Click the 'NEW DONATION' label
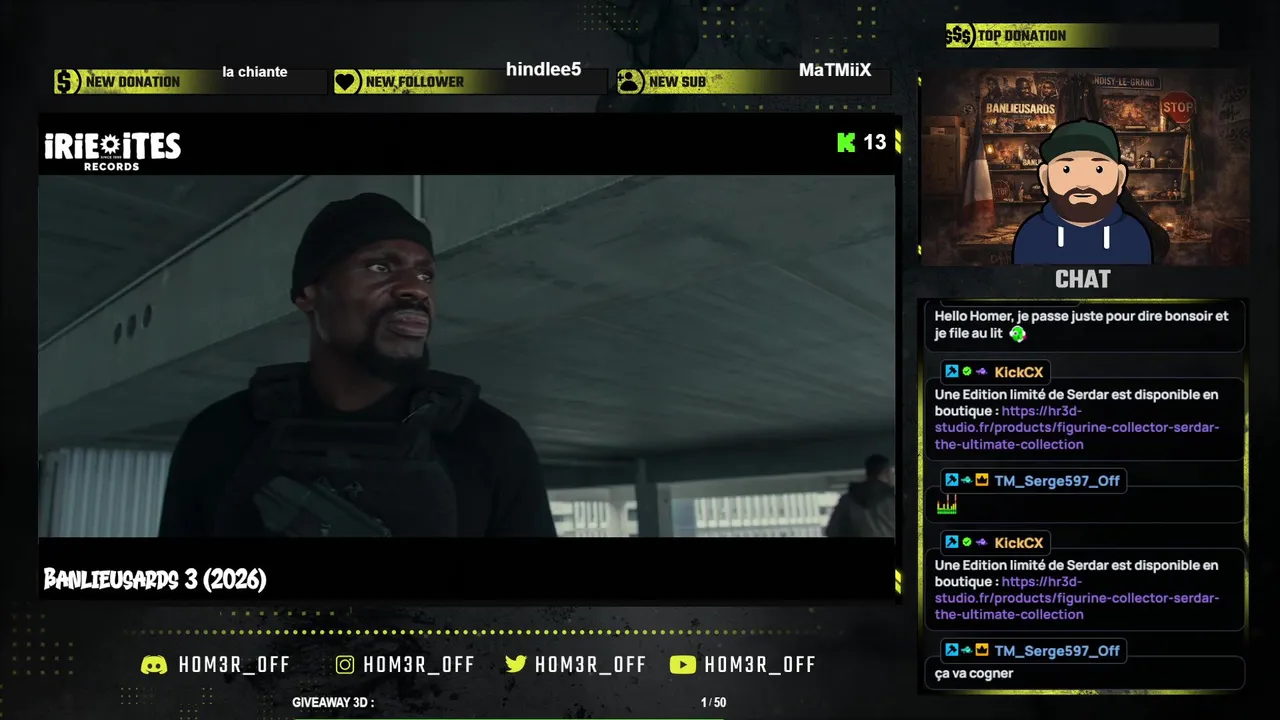The height and width of the screenshot is (720, 1280). click(133, 82)
